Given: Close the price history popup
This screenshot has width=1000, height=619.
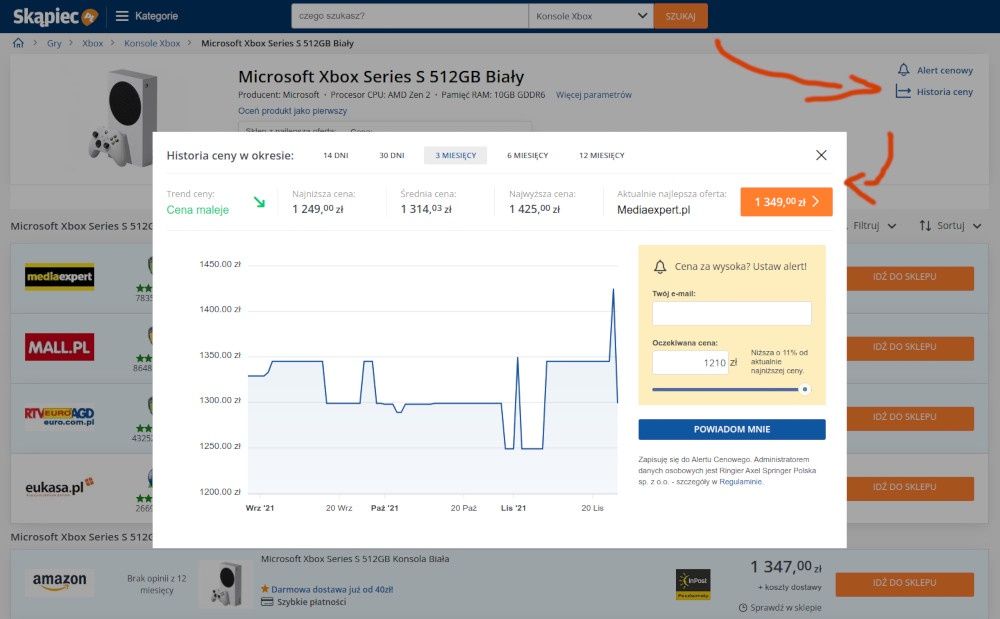Looking at the screenshot, I should [x=821, y=155].
